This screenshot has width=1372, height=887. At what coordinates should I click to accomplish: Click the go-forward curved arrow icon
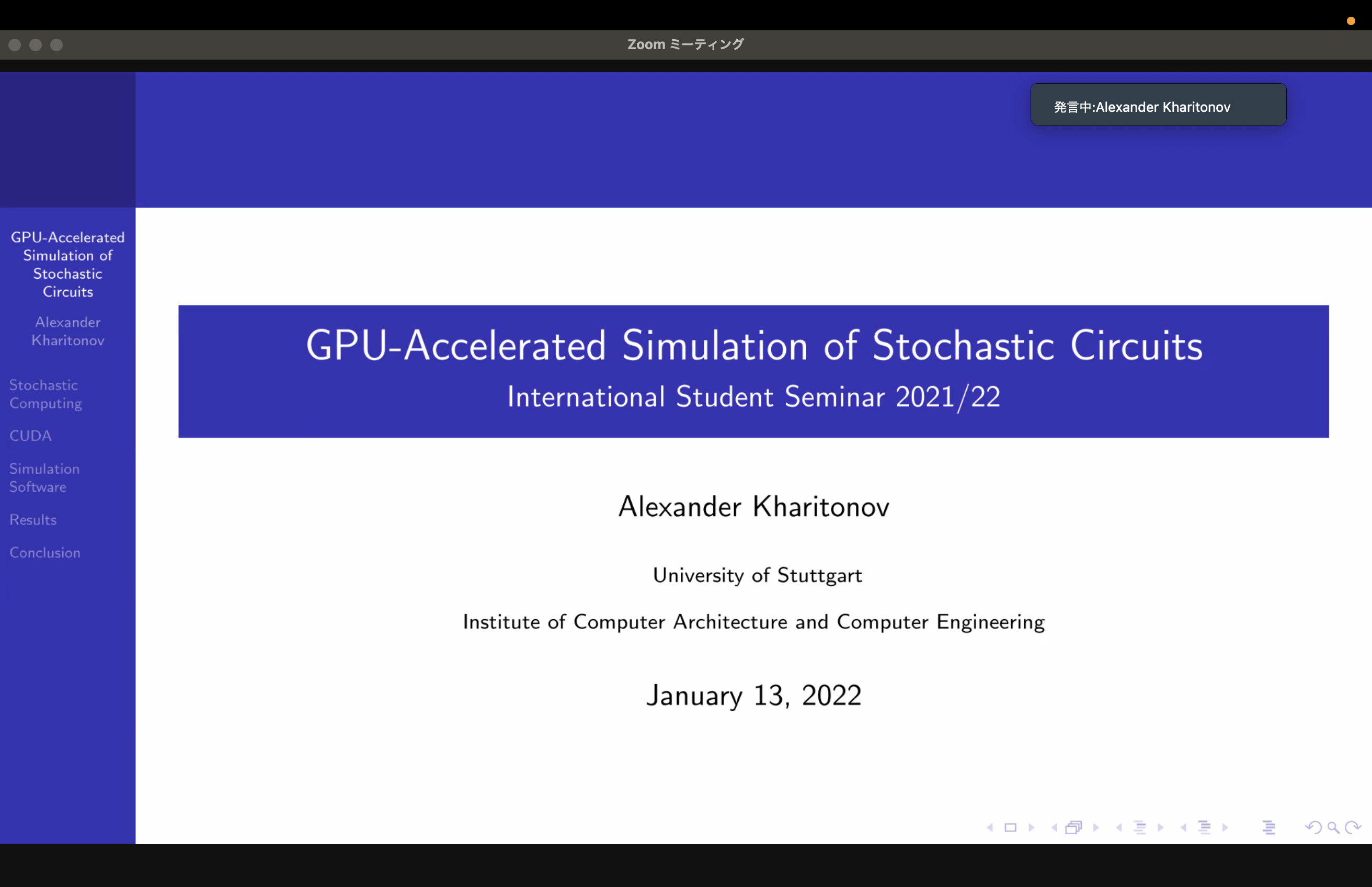coord(1353,828)
